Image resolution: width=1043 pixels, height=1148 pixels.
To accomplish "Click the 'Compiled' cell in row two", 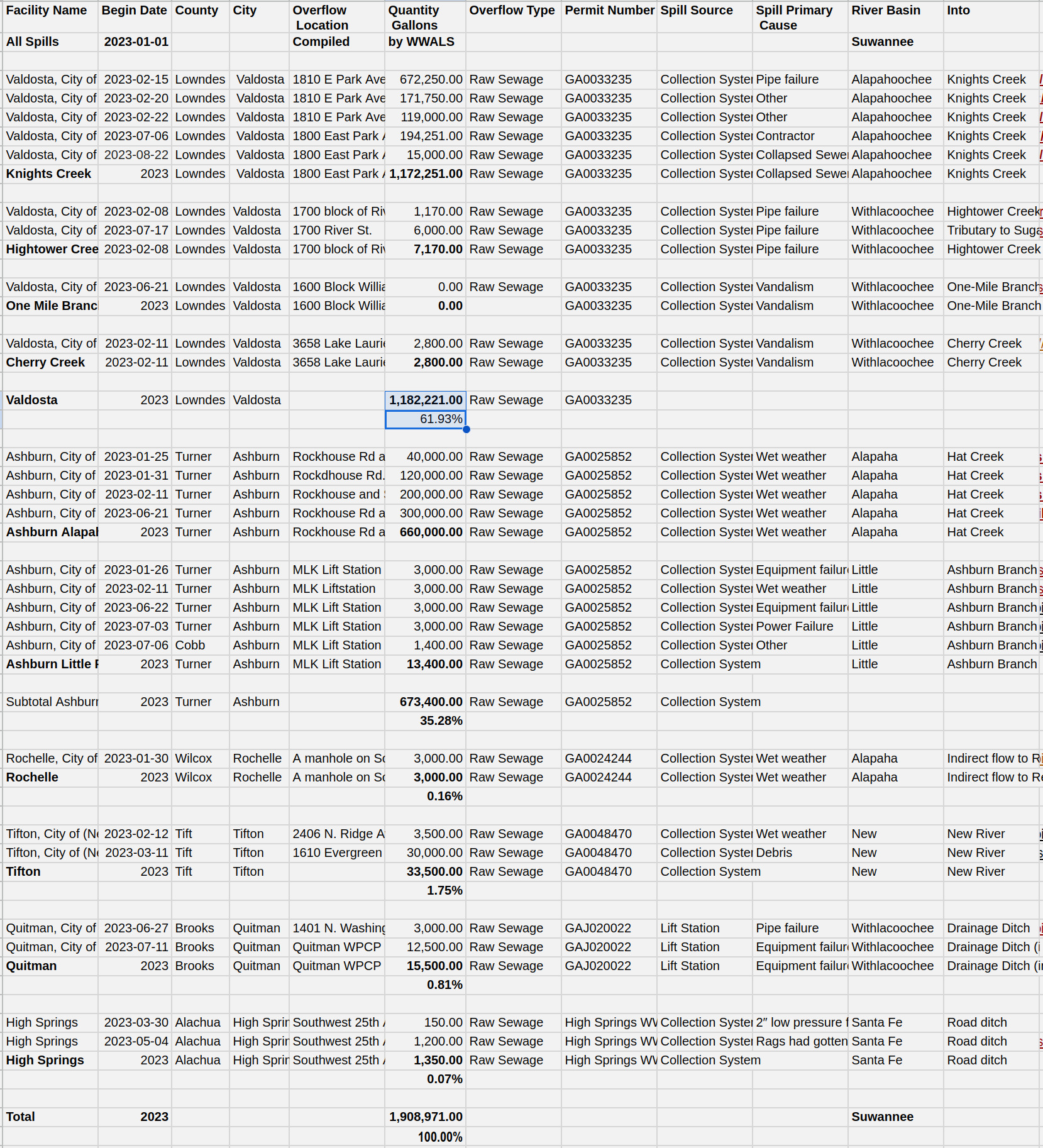I will 337,42.
